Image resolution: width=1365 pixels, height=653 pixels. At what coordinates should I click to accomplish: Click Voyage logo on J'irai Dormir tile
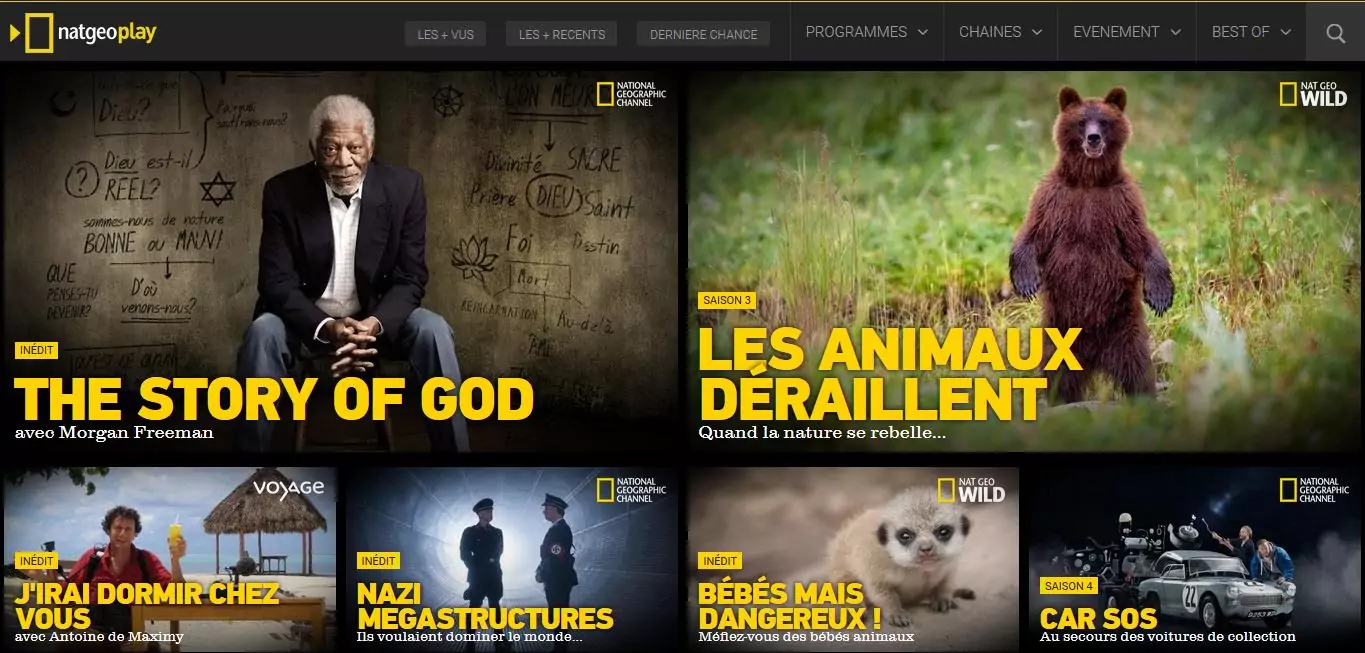coord(289,488)
